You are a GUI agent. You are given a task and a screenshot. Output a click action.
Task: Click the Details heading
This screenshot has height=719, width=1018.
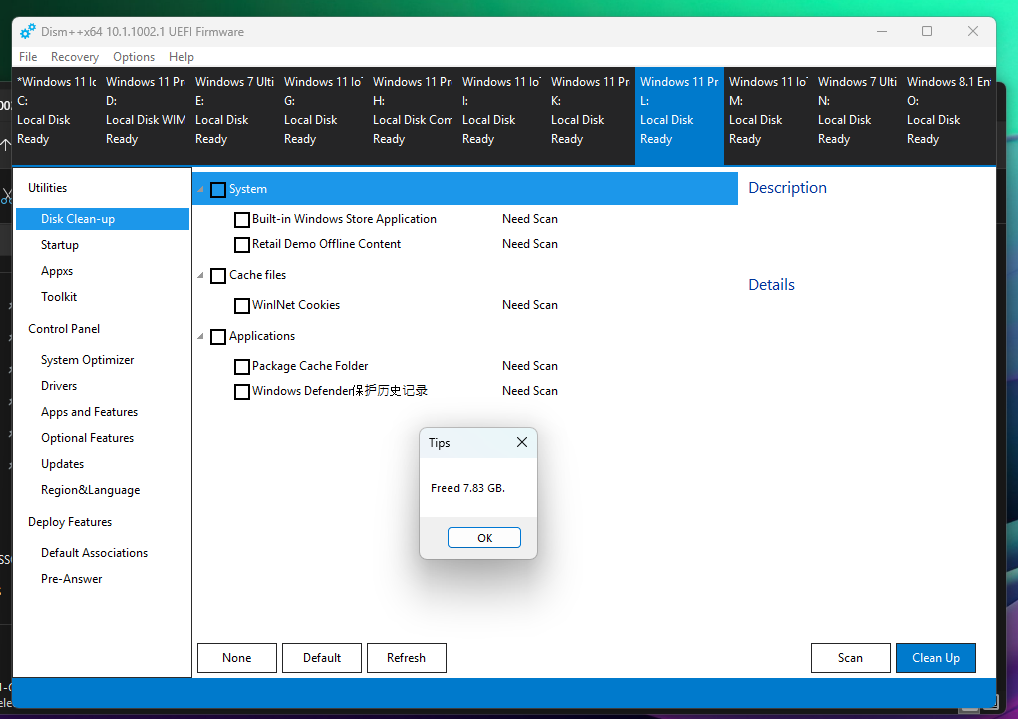(771, 284)
